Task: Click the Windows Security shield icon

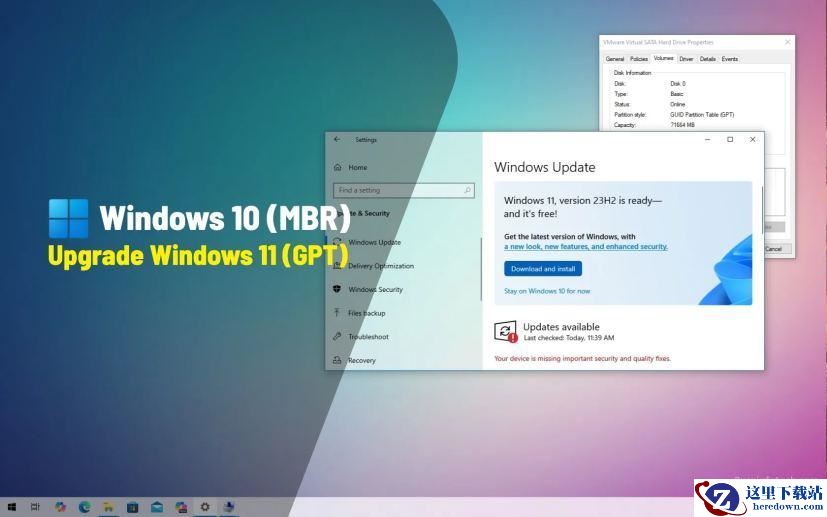Action: coord(337,289)
